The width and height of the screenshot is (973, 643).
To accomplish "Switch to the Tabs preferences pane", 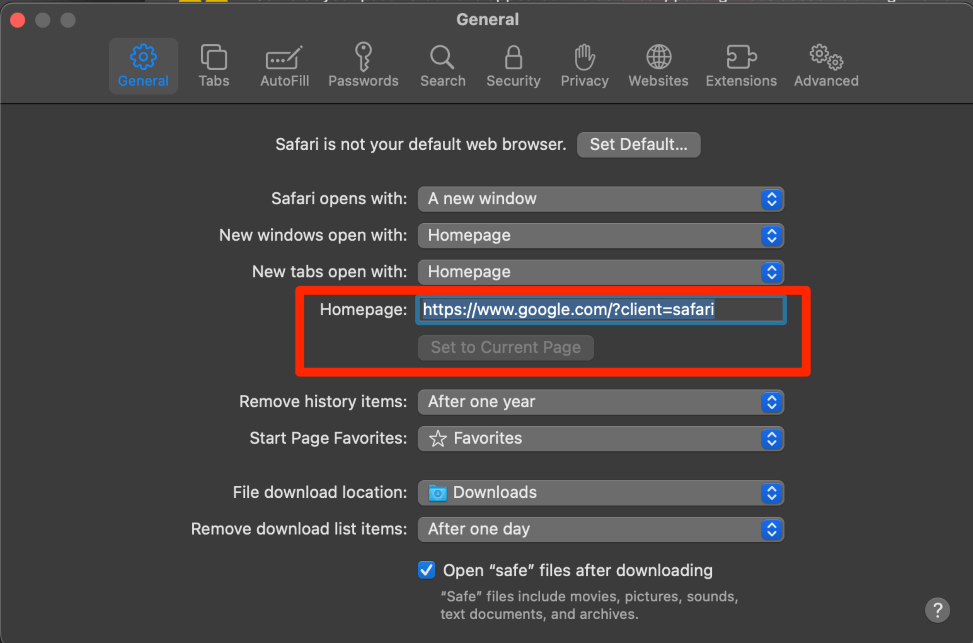I will [x=214, y=66].
